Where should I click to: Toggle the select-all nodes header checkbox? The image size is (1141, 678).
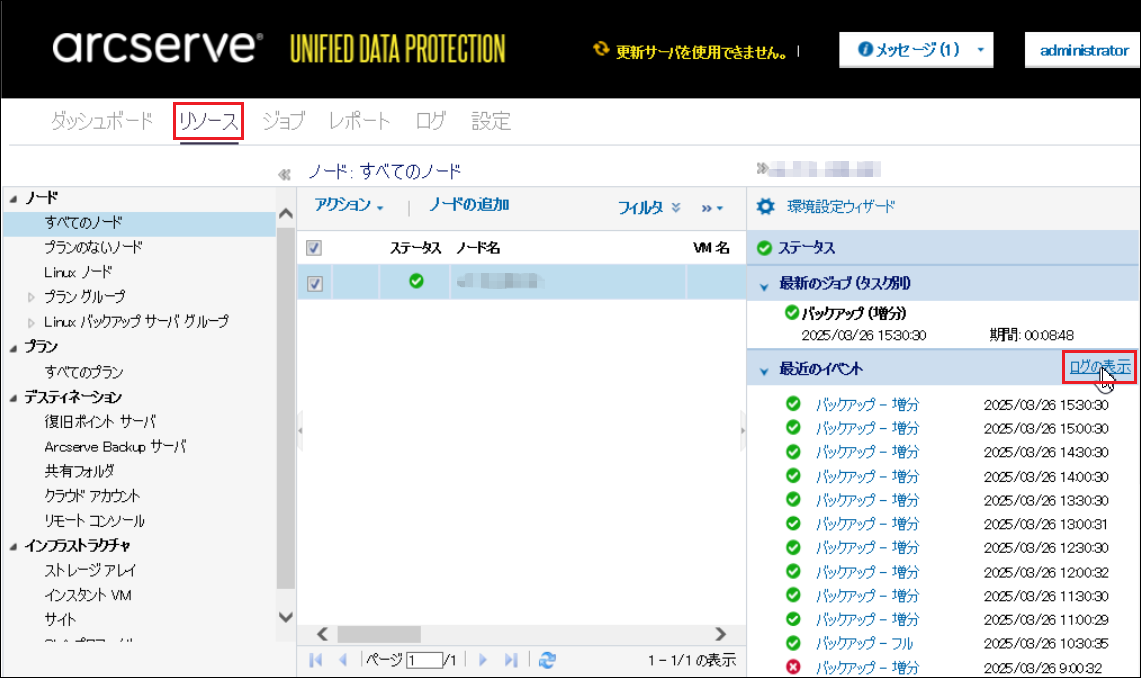click(x=314, y=248)
